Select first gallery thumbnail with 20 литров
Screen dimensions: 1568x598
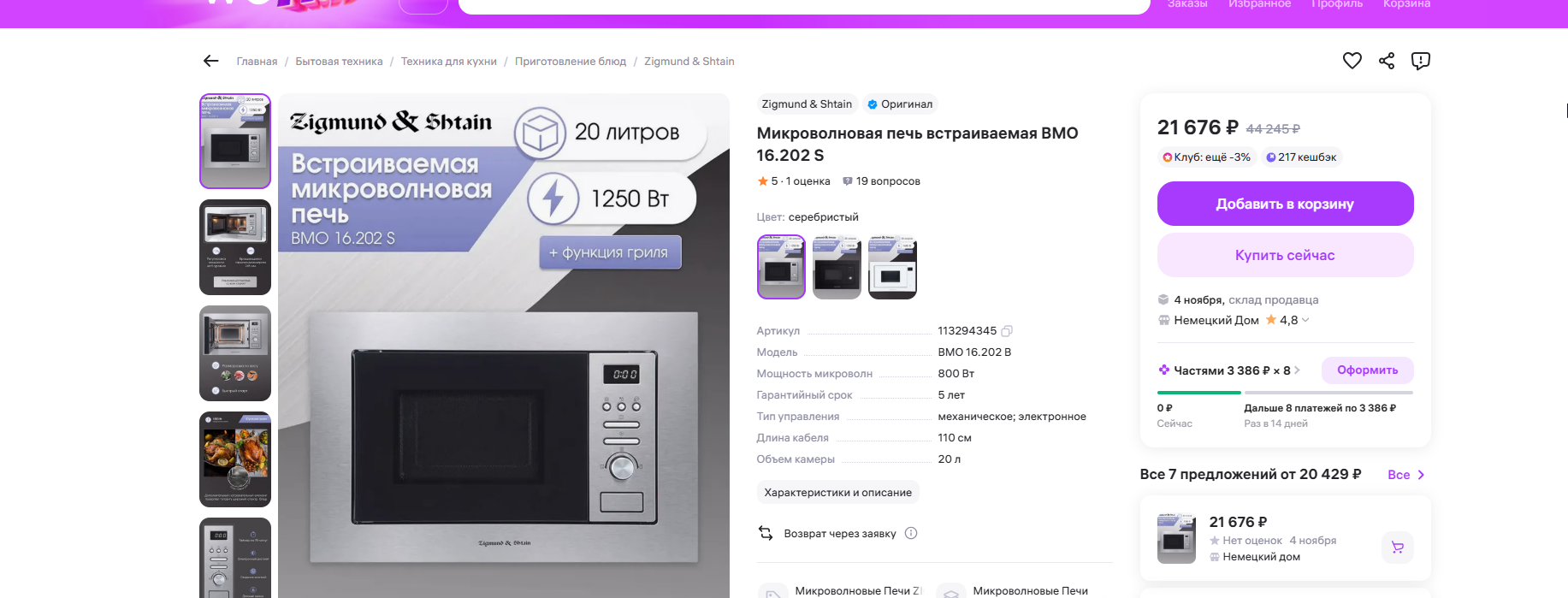click(235, 141)
